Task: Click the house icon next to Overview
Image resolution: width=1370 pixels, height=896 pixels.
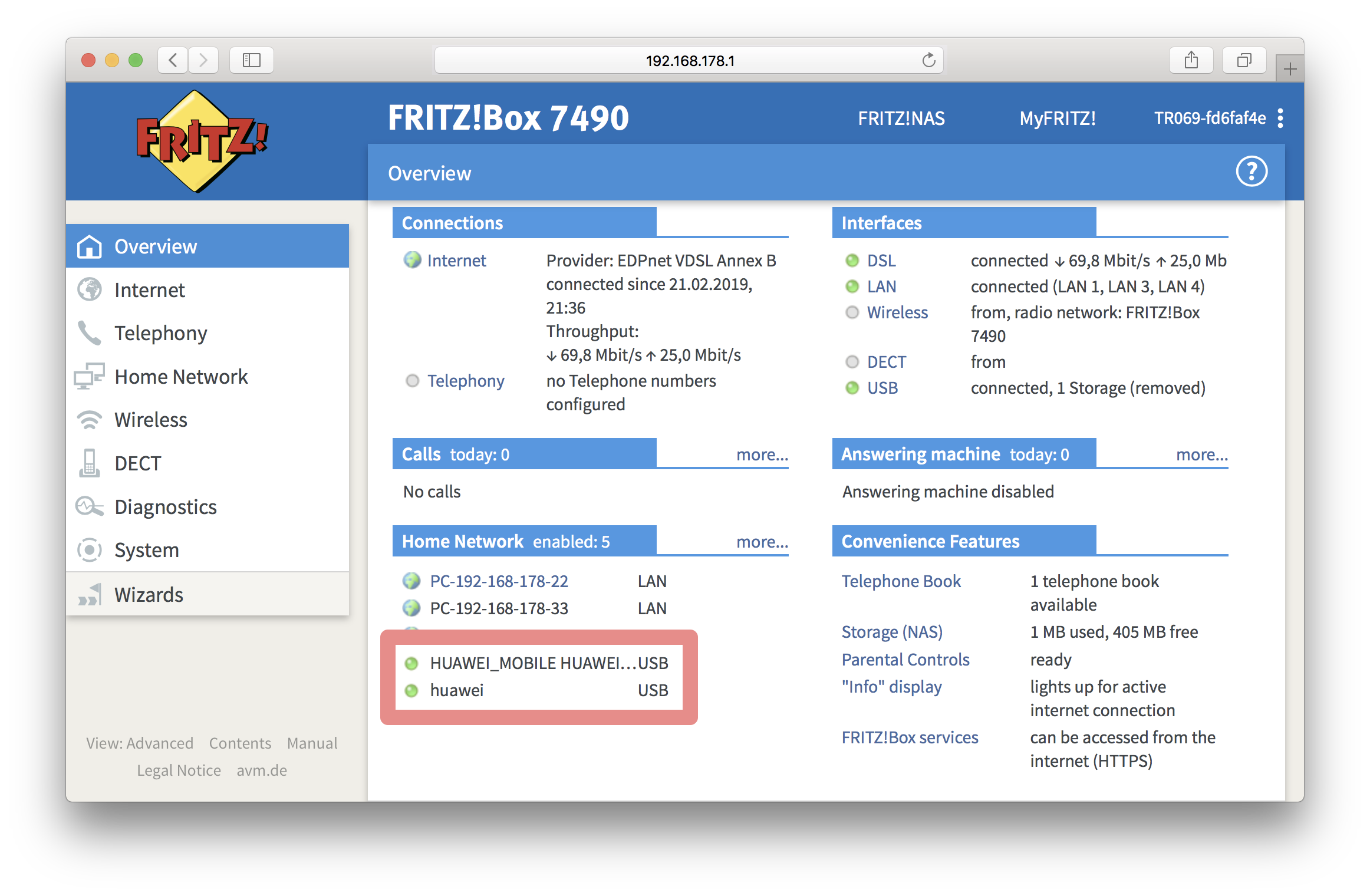Action: pos(90,246)
